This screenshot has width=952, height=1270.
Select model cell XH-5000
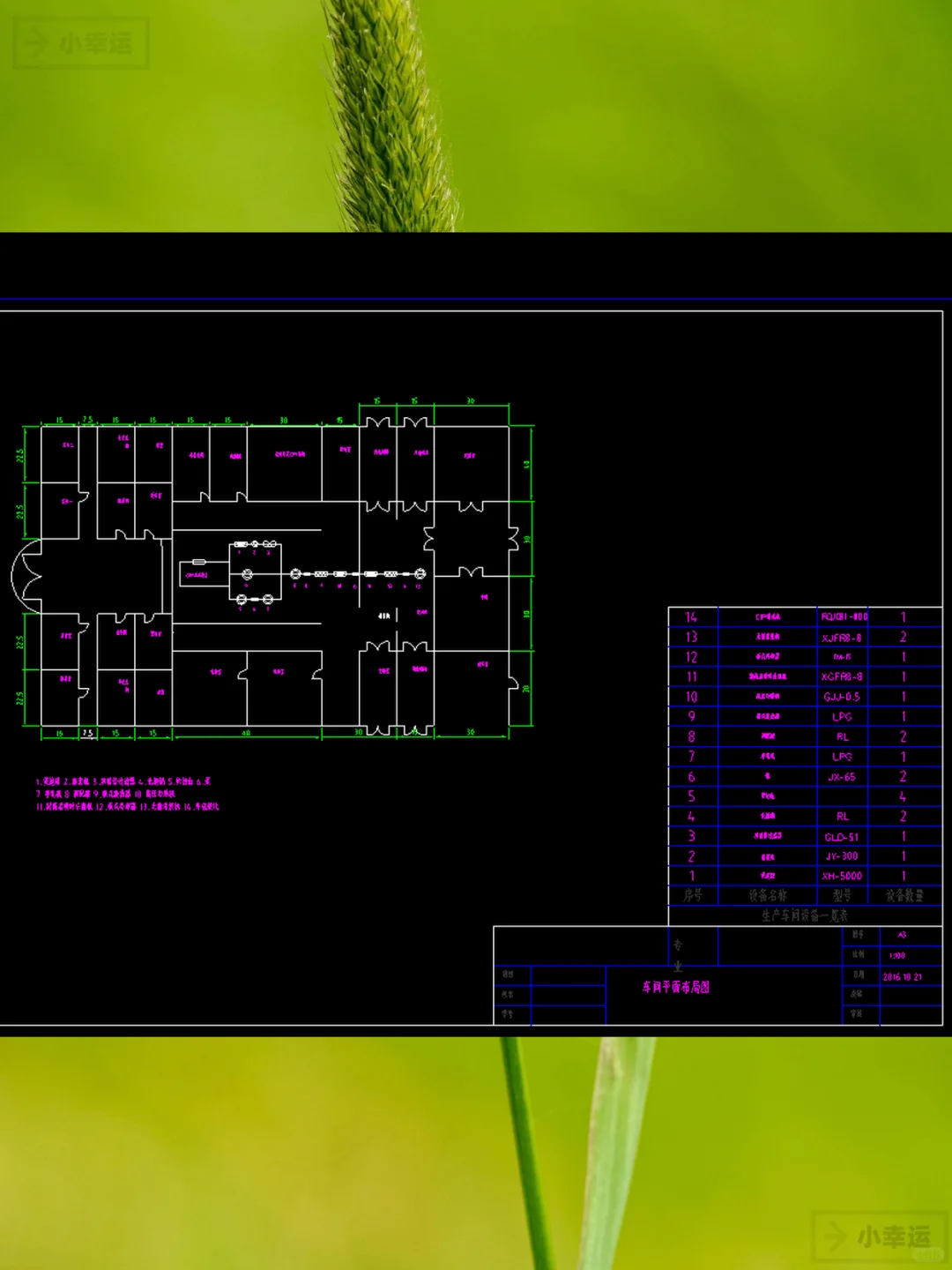(x=842, y=876)
